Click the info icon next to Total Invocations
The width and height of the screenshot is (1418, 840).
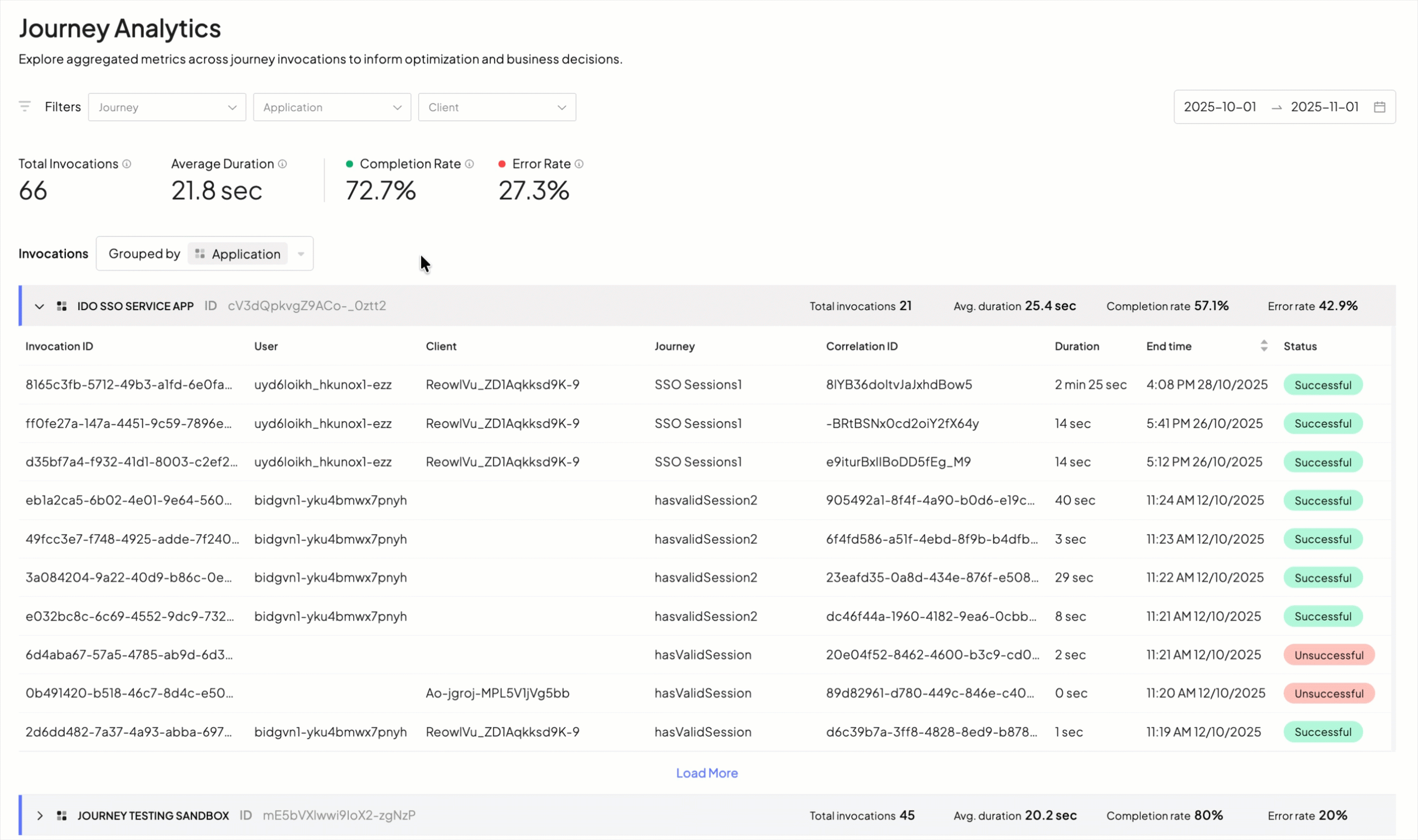pos(127,163)
